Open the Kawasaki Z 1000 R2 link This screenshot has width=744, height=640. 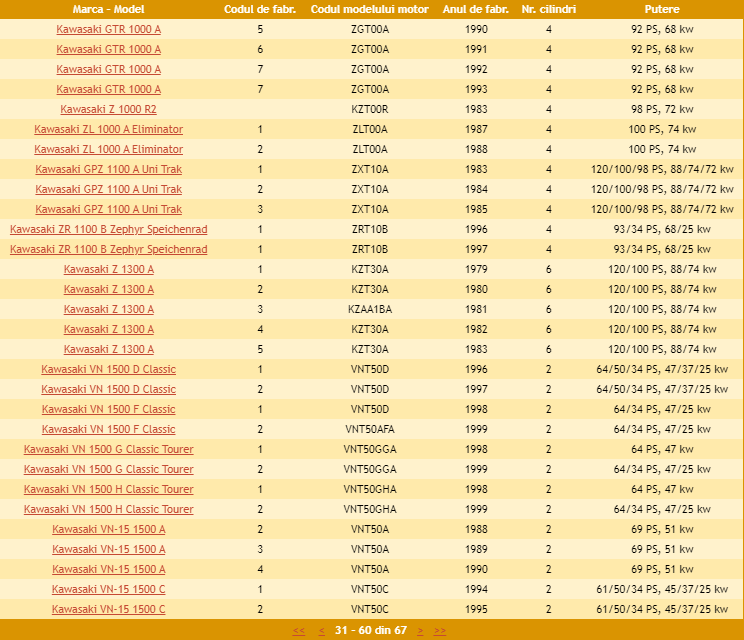click(x=108, y=109)
